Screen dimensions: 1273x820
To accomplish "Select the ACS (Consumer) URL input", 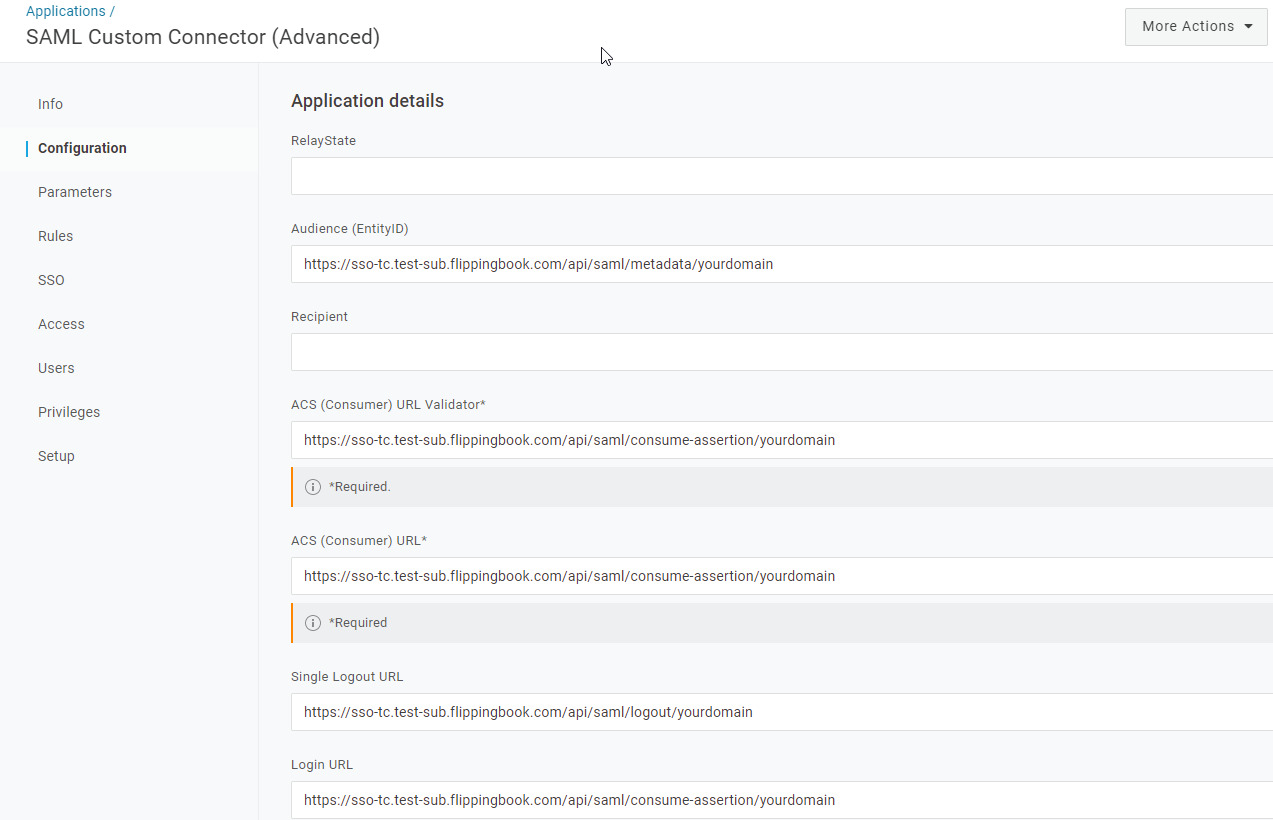I will coord(780,576).
